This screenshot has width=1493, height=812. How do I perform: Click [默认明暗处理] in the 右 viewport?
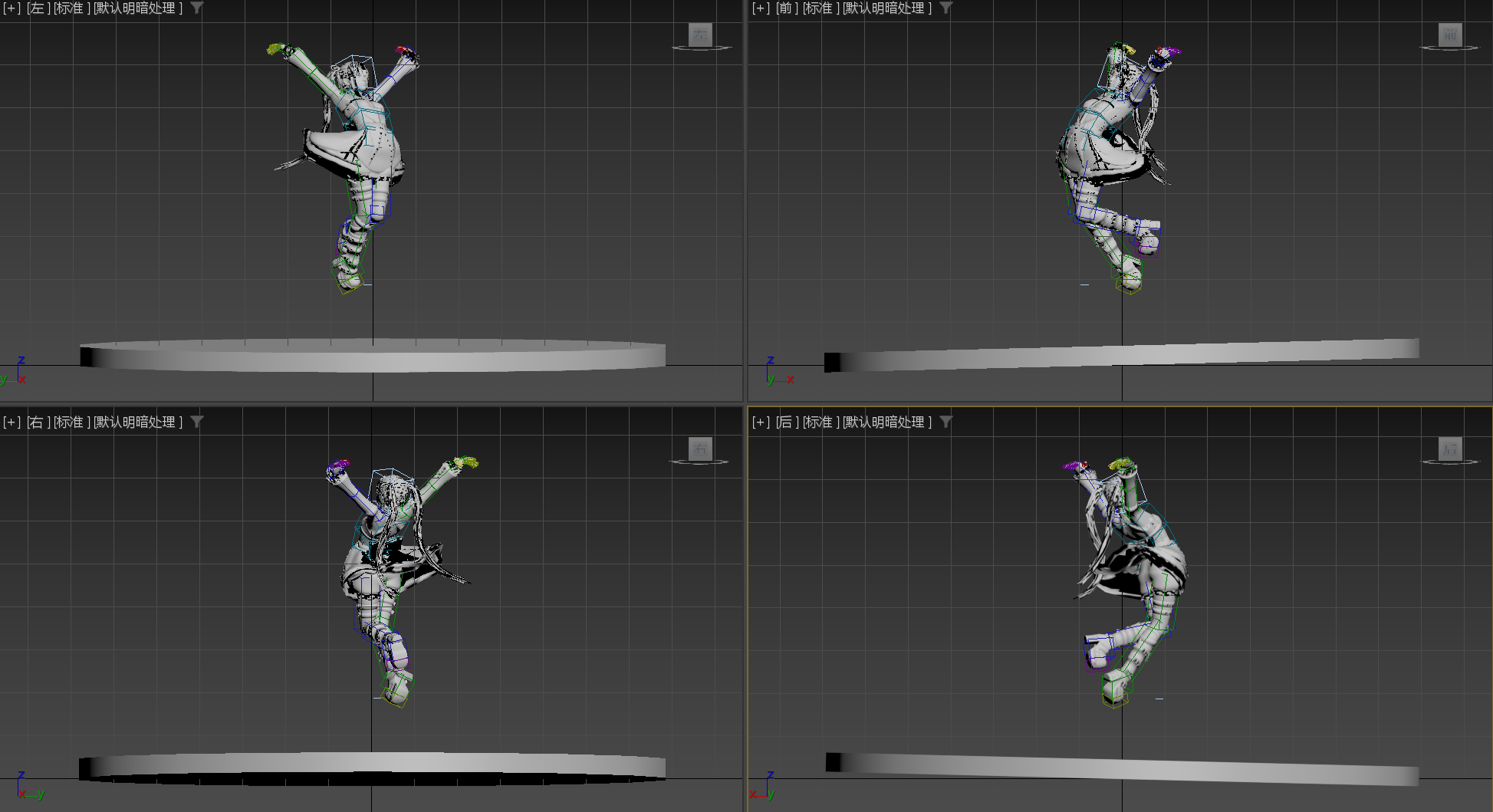click(x=138, y=422)
